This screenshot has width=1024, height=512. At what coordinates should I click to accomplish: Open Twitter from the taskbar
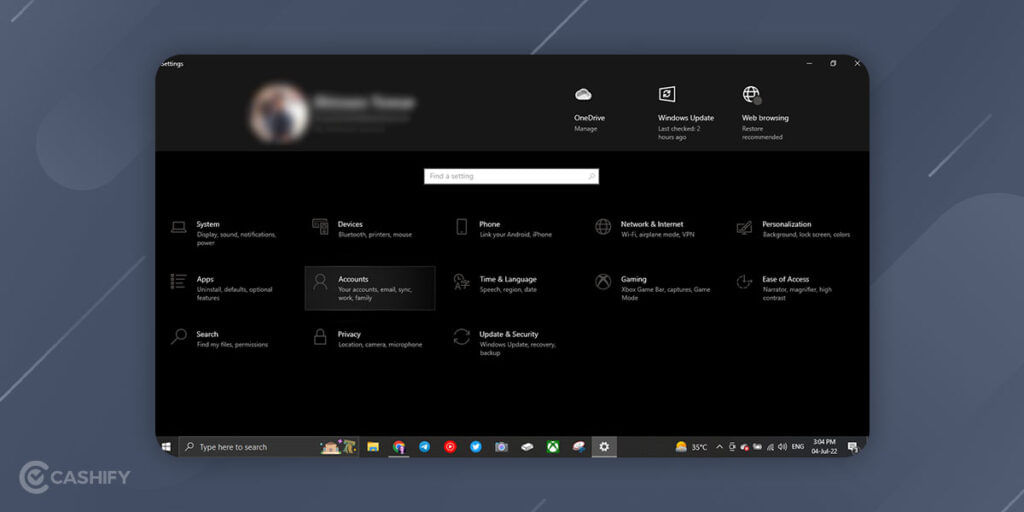pos(476,447)
